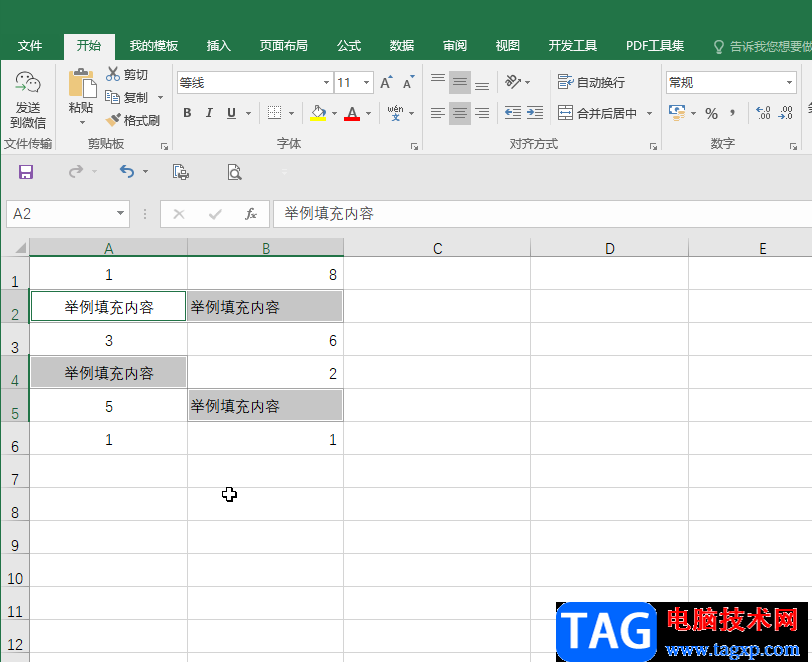
Task: Click the Redo arrow
Action: (76, 171)
